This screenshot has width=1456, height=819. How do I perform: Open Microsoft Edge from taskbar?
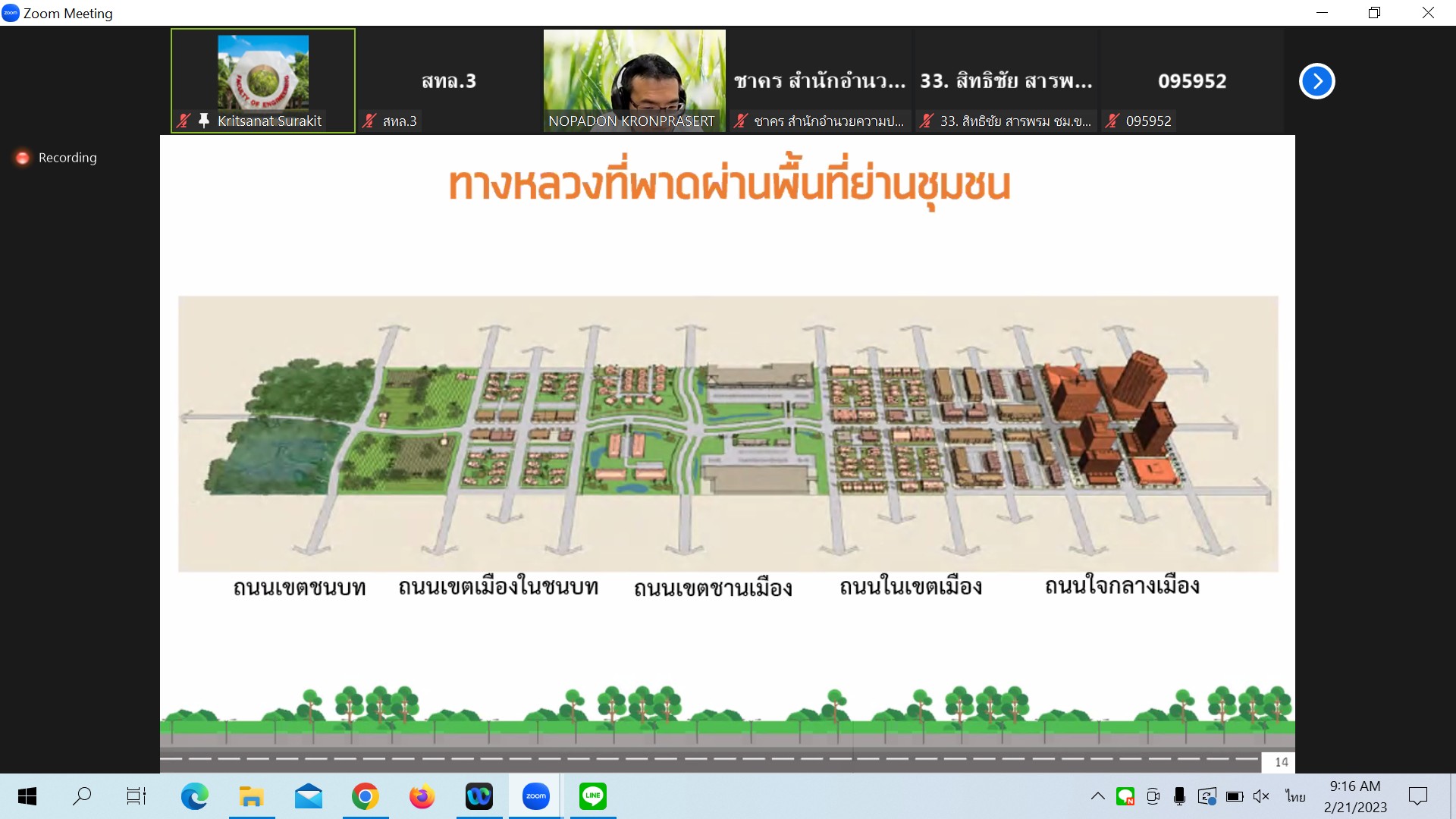(194, 796)
